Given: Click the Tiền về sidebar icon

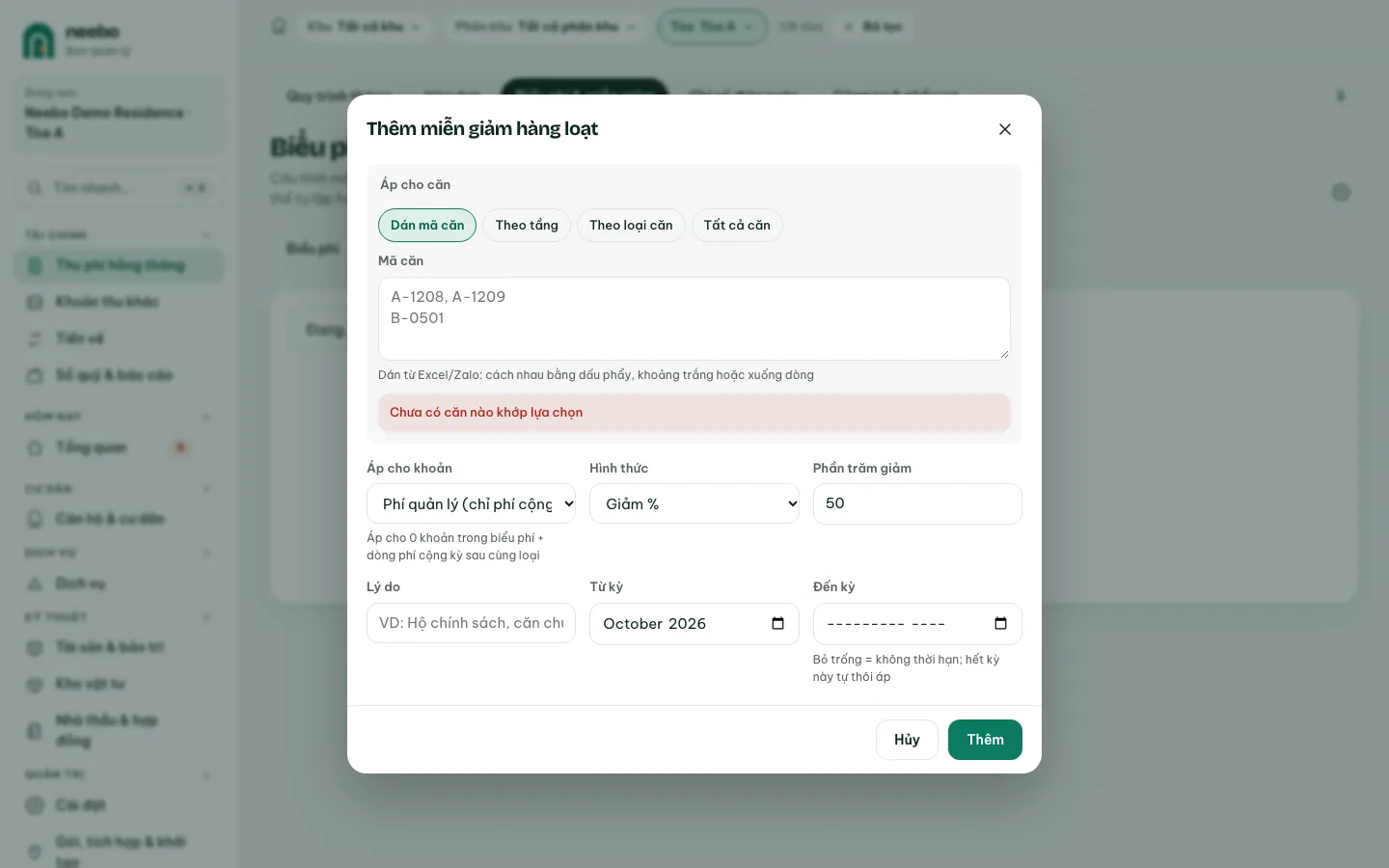Looking at the screenshot, I should click(x=36, y=339).
